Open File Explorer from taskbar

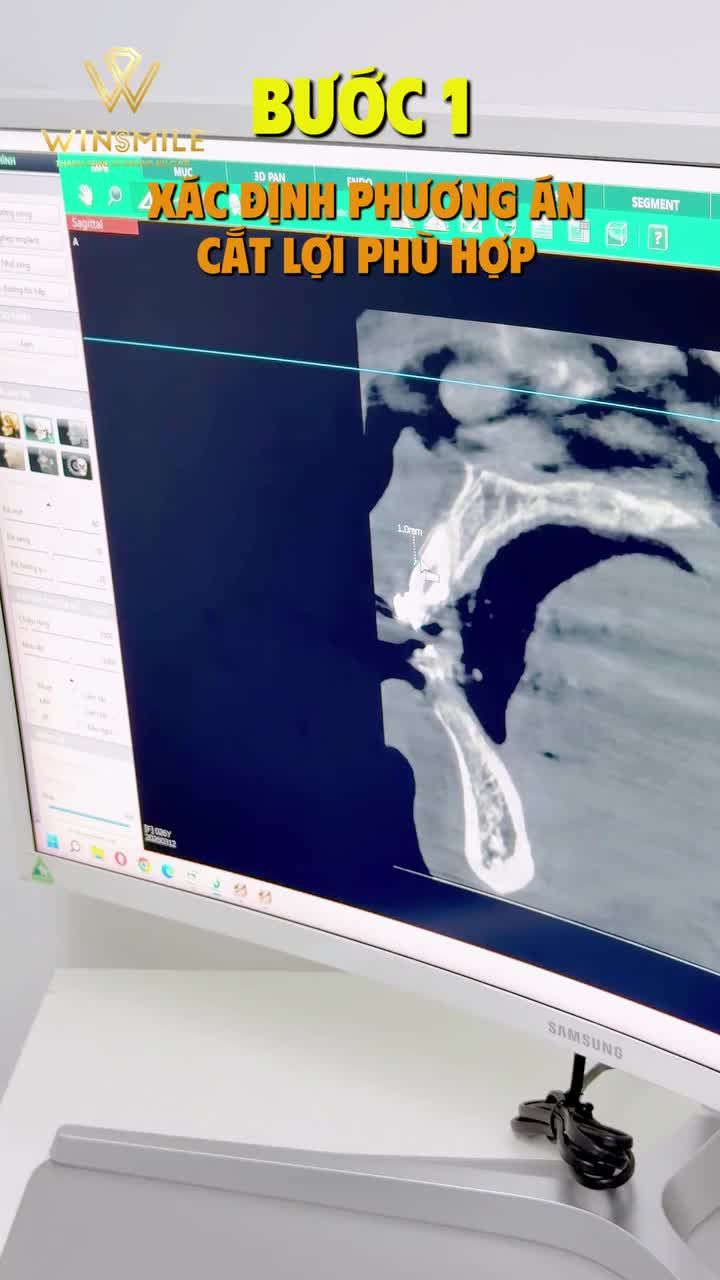tap(98, 852)
